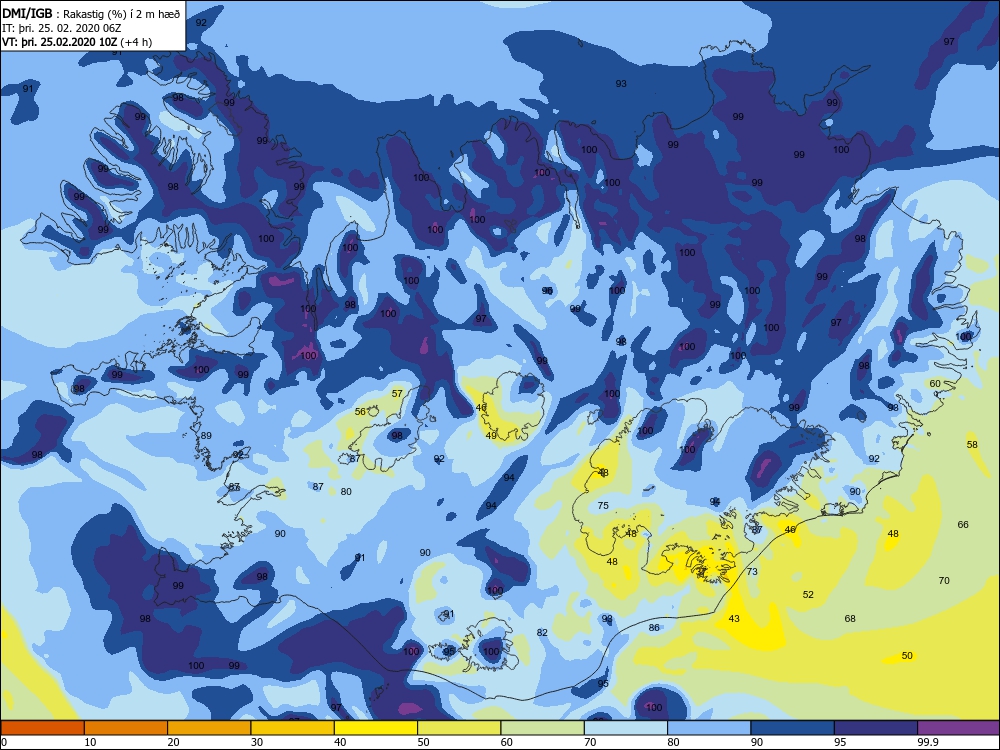Click legend tick label "30"
This screenshot has height=750, width=1000.
click(257, 742)
